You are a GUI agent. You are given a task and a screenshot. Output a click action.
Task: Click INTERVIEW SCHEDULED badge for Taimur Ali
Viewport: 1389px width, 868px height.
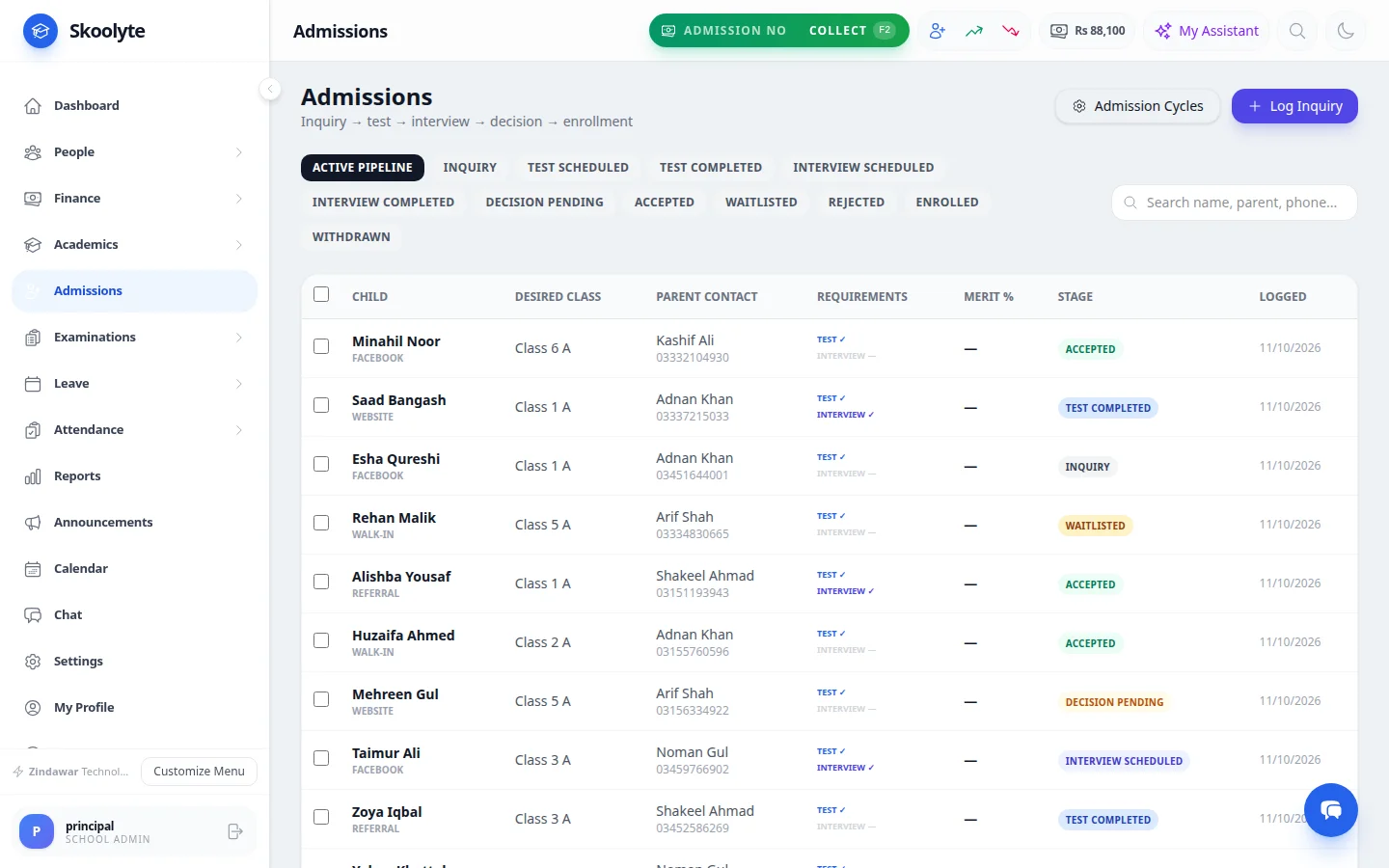tap(1124, 761)
